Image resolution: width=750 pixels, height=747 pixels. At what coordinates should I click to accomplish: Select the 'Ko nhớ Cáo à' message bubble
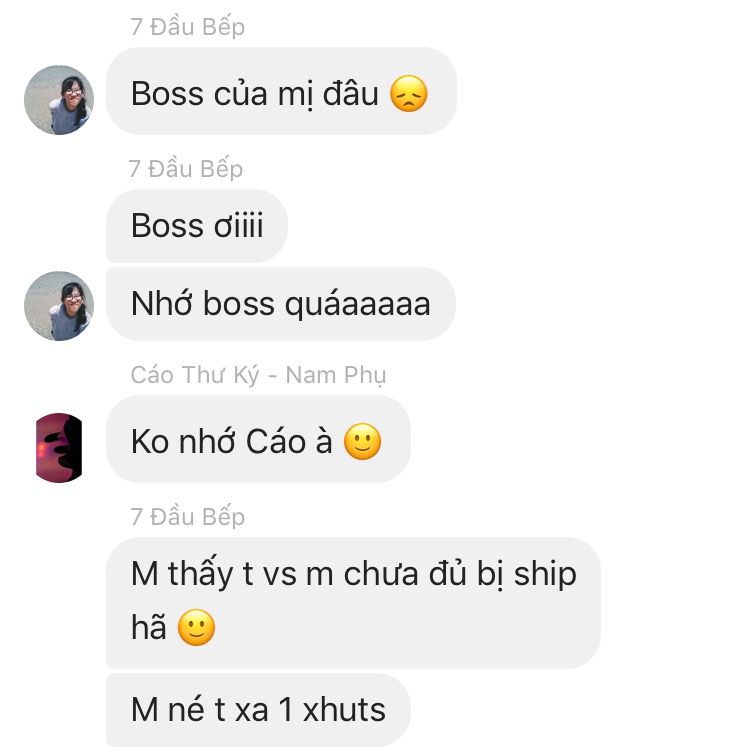[258, 439]
